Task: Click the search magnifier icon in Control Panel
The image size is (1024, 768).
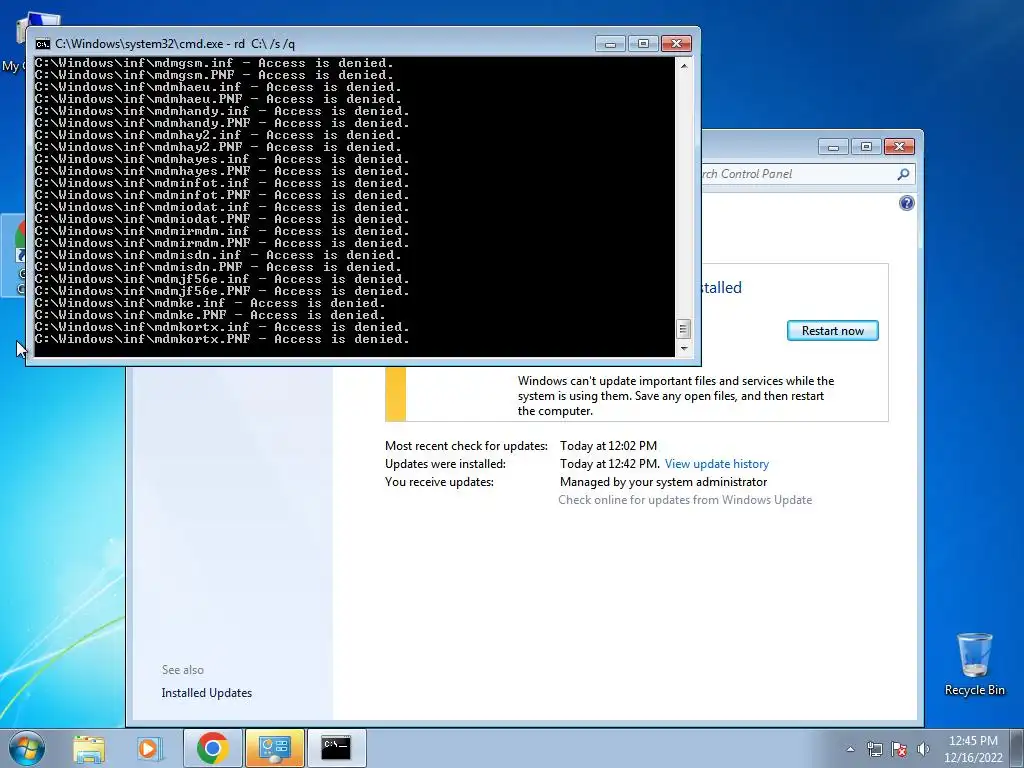Action: [x=903, y=174]
